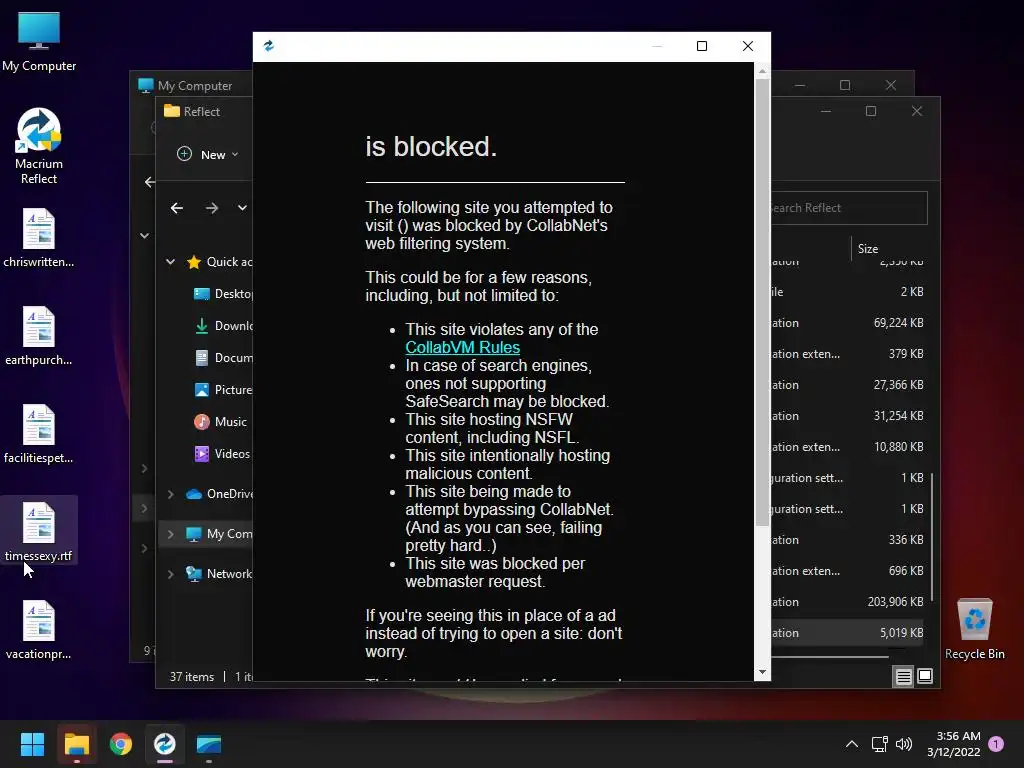Maximize the blocked page window

(x=702, y=46)
